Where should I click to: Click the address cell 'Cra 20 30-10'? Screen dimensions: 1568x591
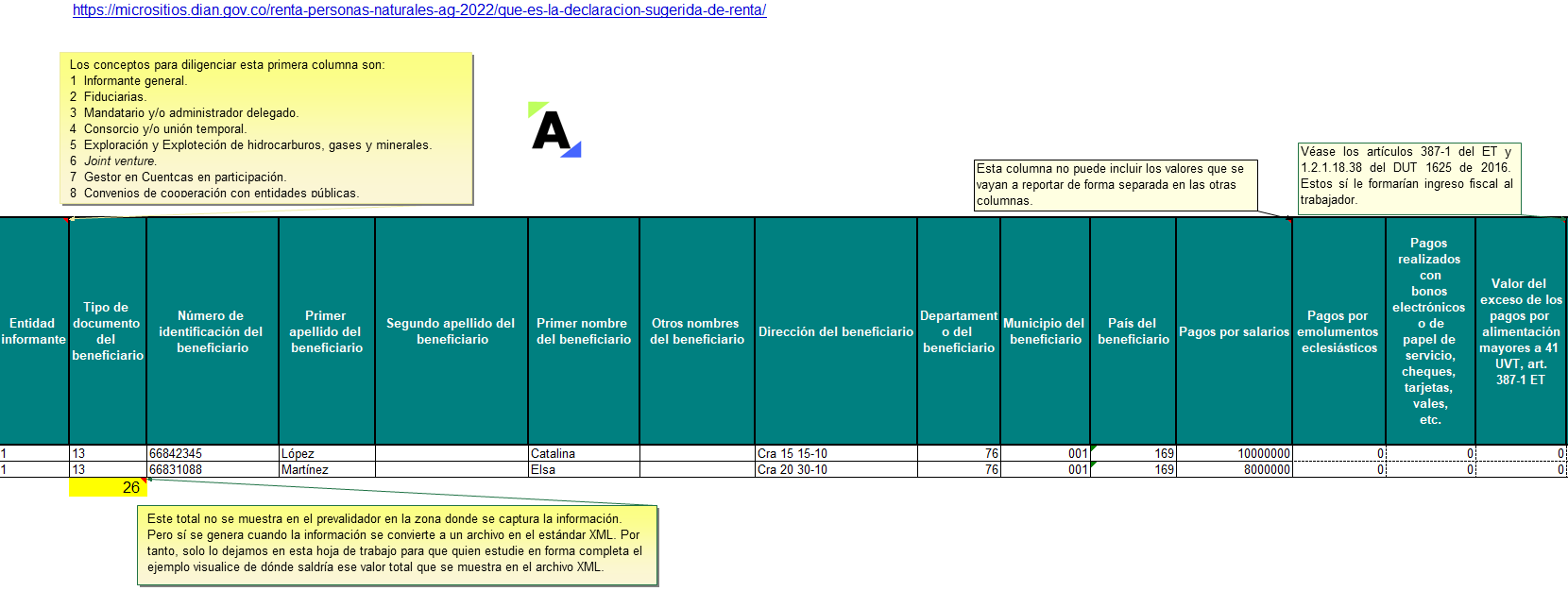point(836,469)
